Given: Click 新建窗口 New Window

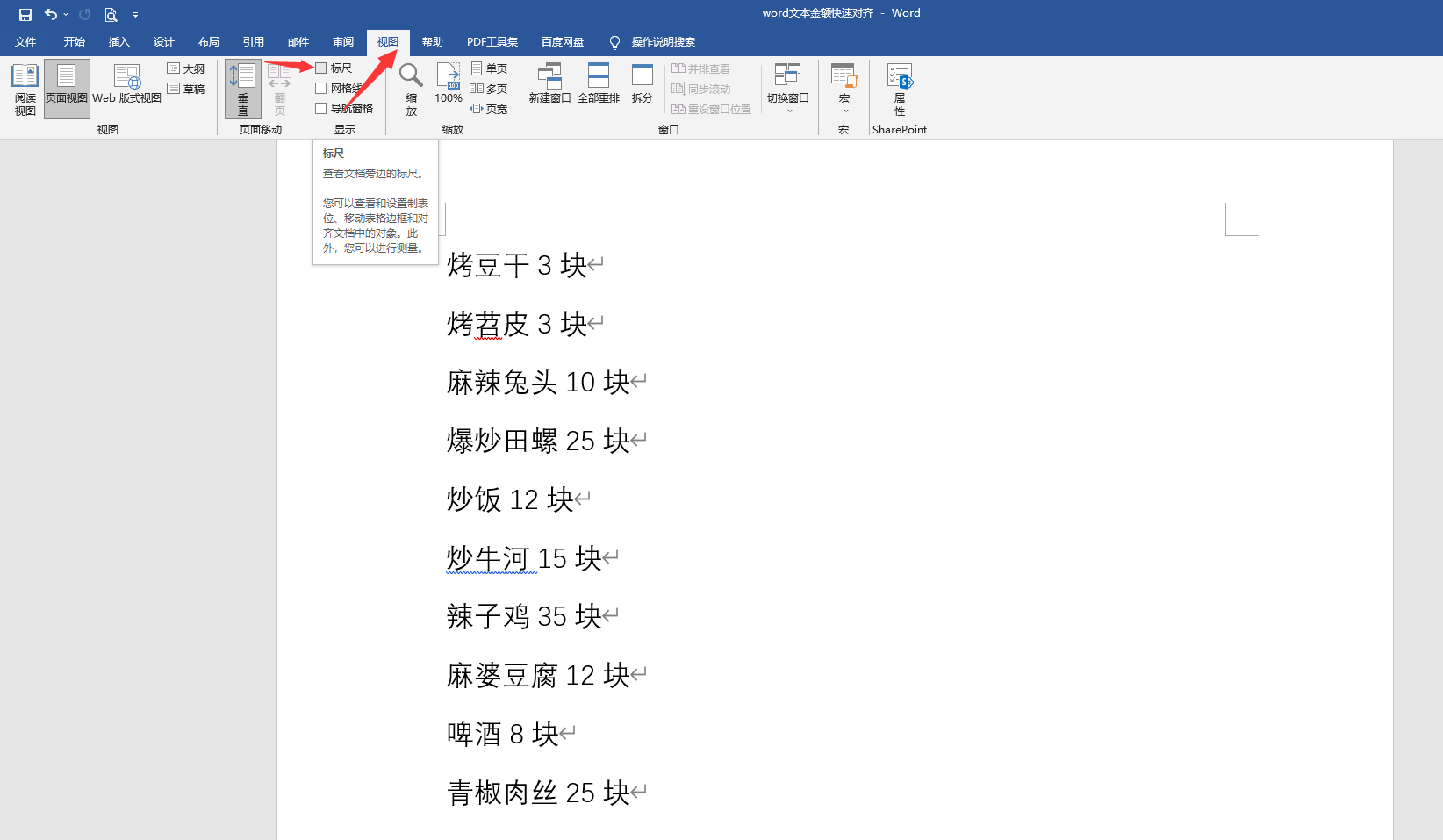Looking at the screenshot, I should (549, 84).
